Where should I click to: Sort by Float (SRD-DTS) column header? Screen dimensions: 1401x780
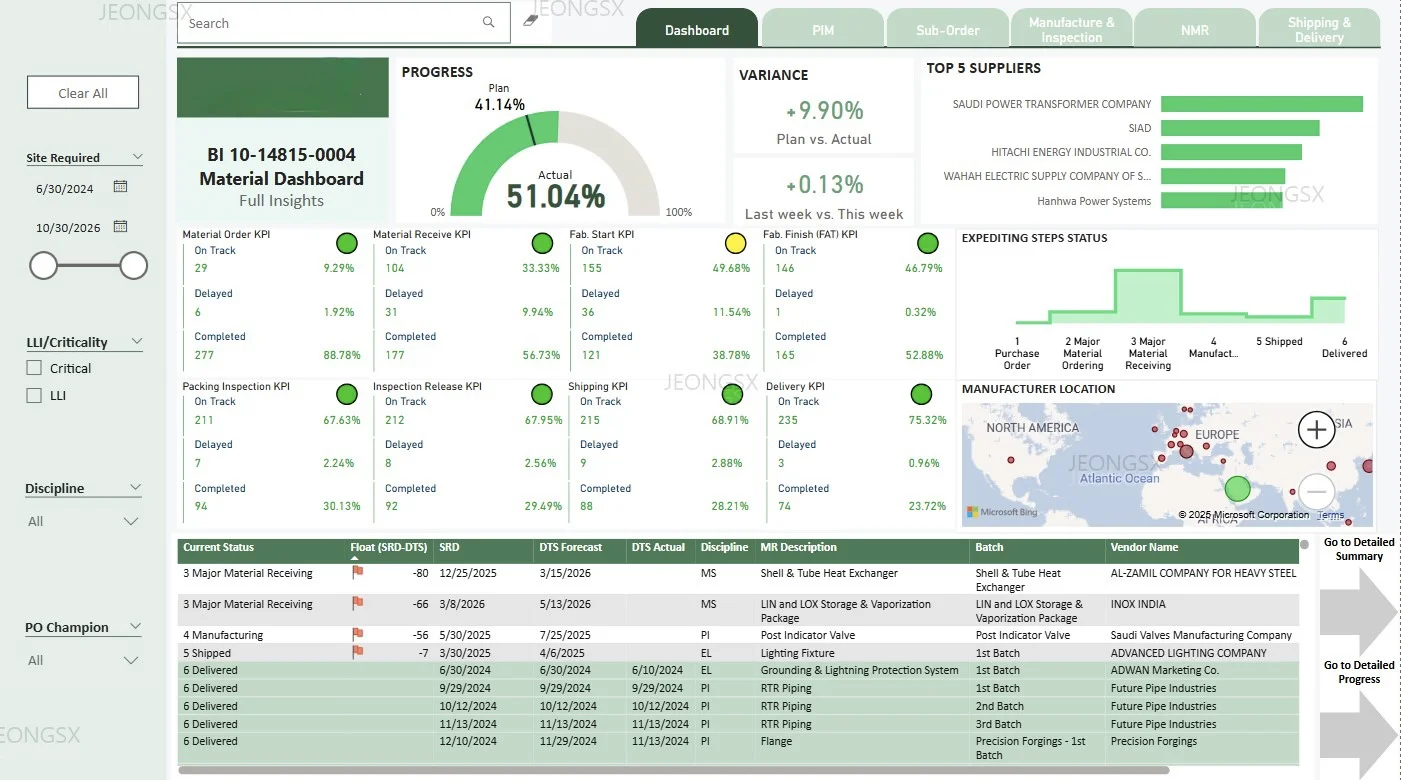point(389,547)
